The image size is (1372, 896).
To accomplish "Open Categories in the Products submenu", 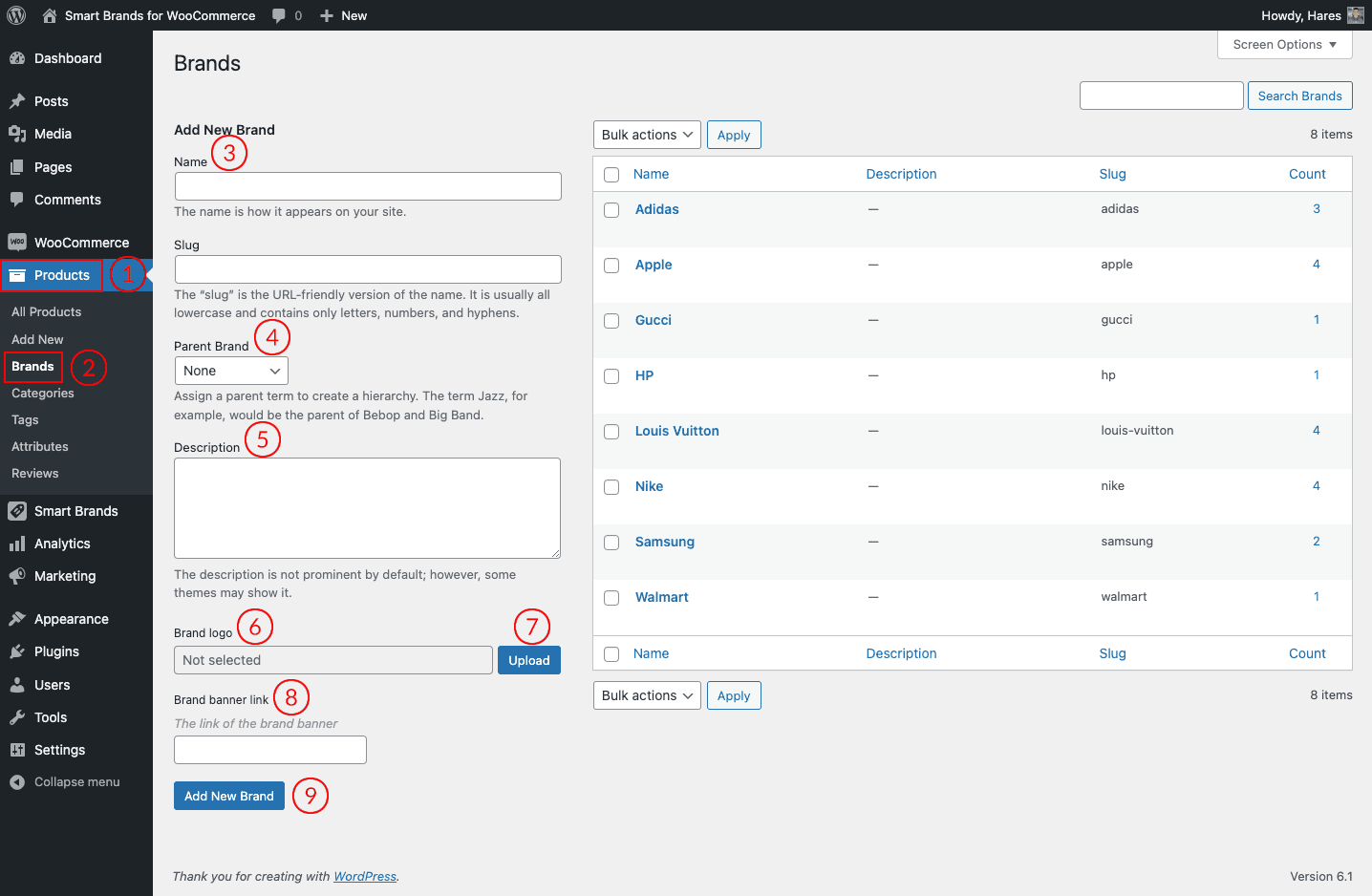I will tap(43, 394).
